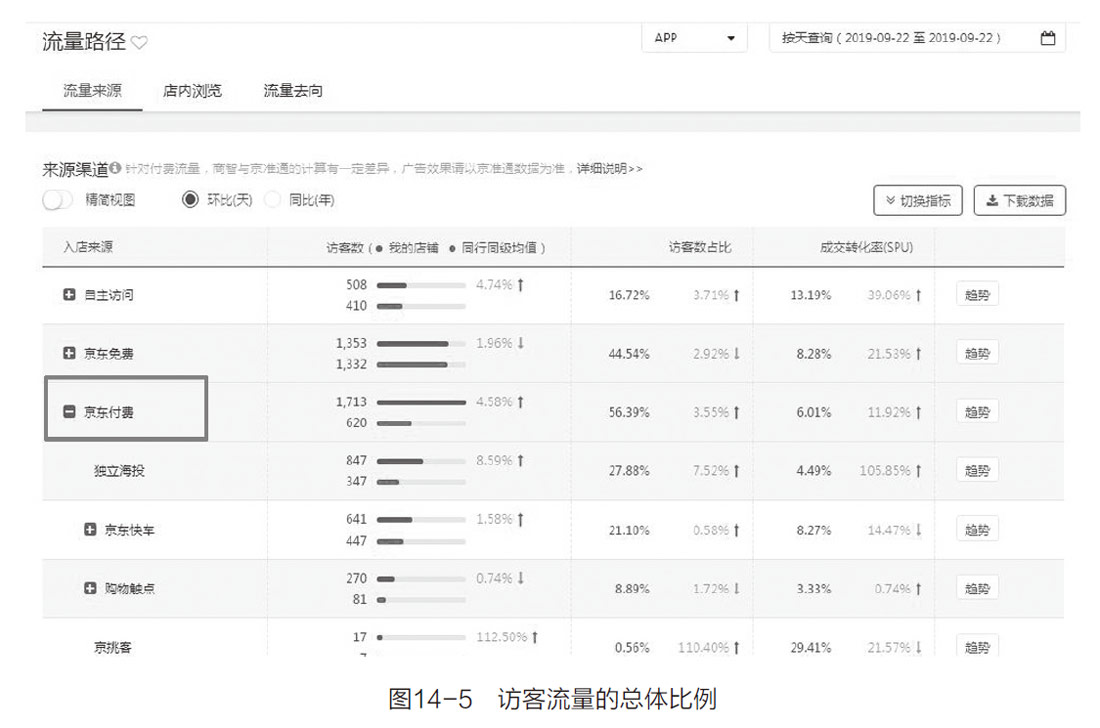Collapse the 京东付费 row minus icon

point(69,411)
